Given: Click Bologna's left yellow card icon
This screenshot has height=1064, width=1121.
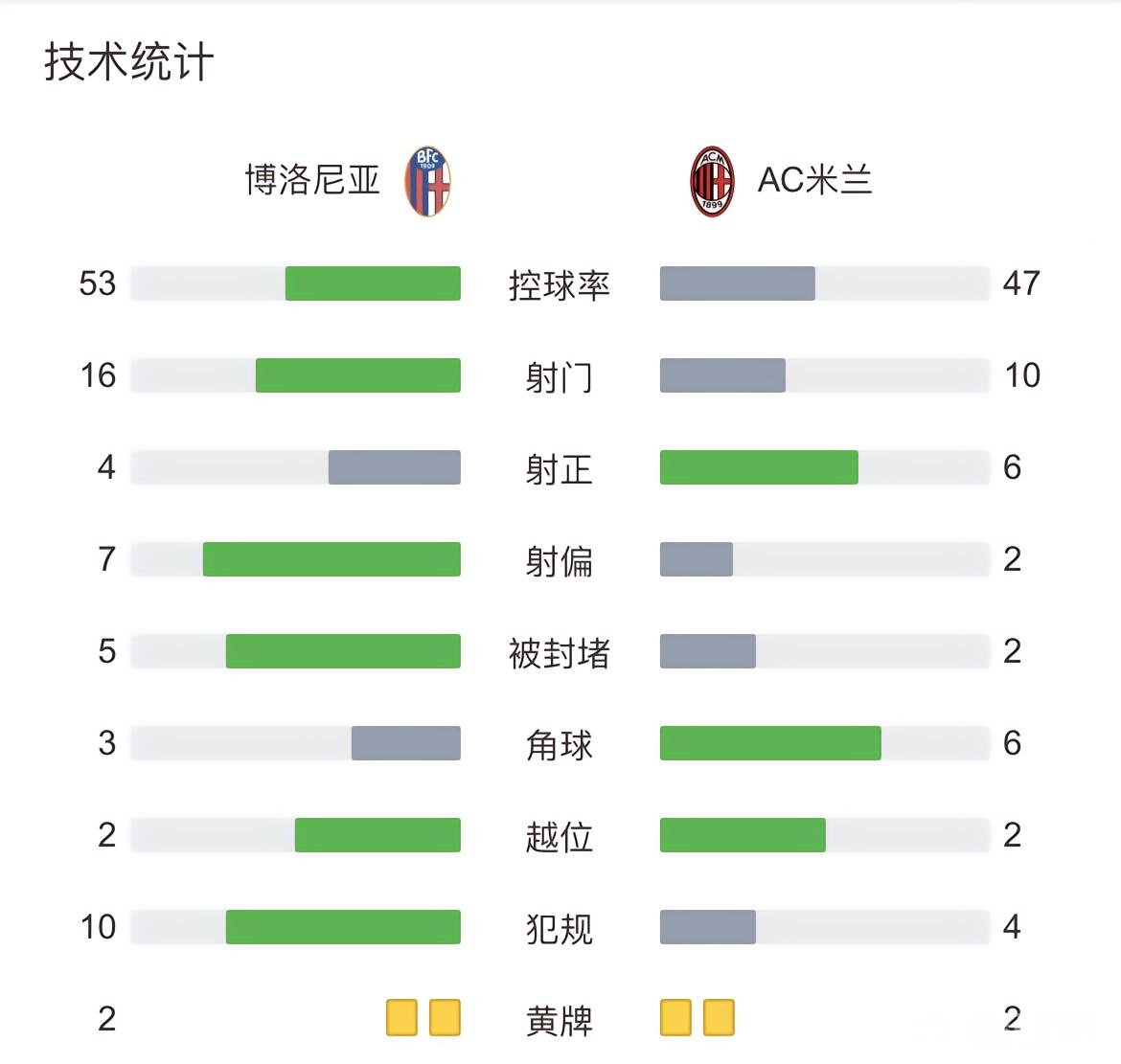Looking at the screenshot, I should point(401,1018).
